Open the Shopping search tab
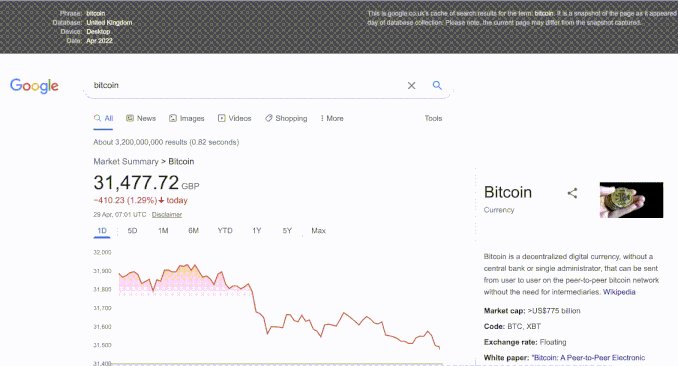 pos(286,118)
